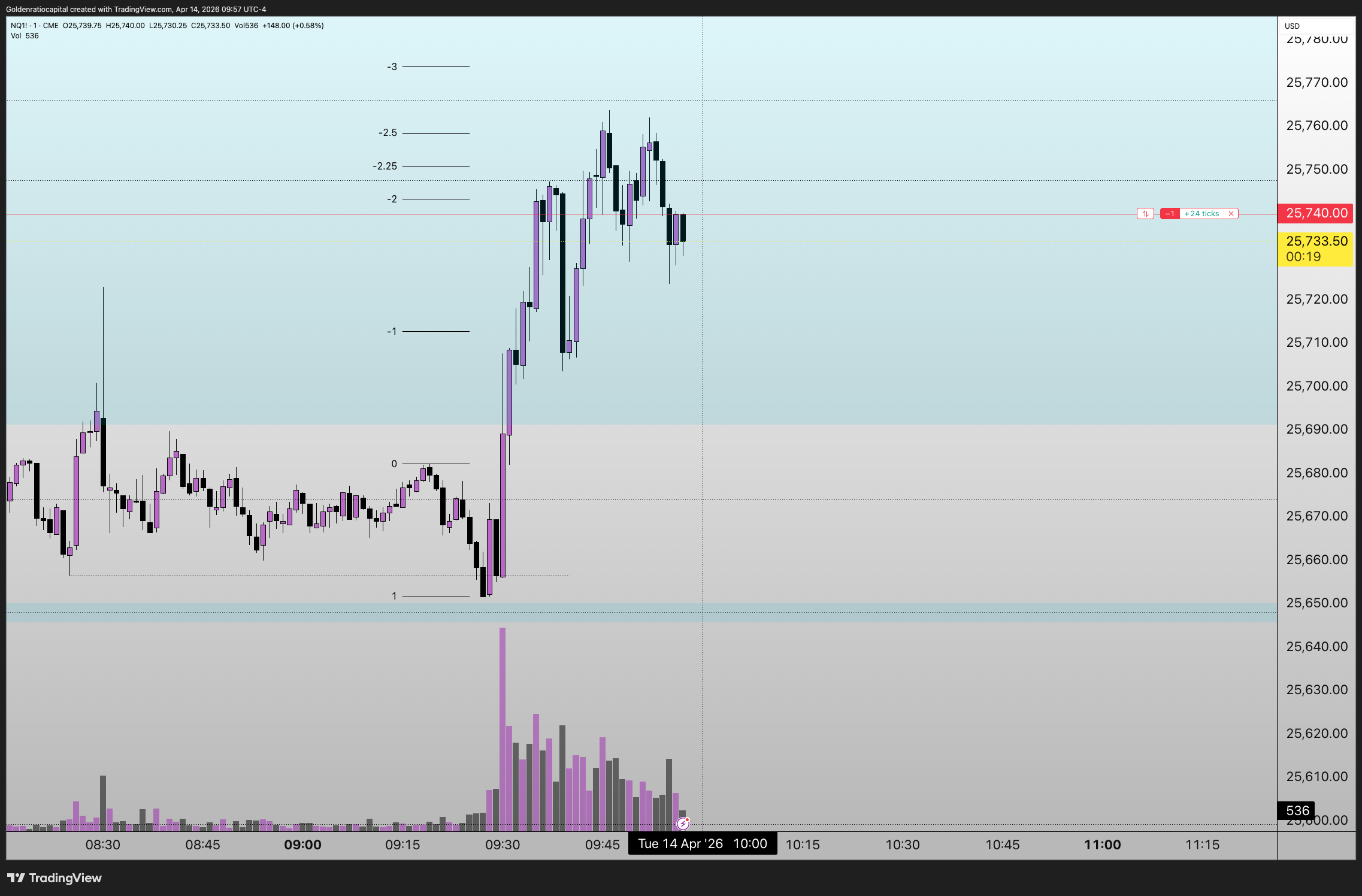Click the 25,670.00 price axis label
This screenshot has width=1362, height=896.
(1317, 516)
